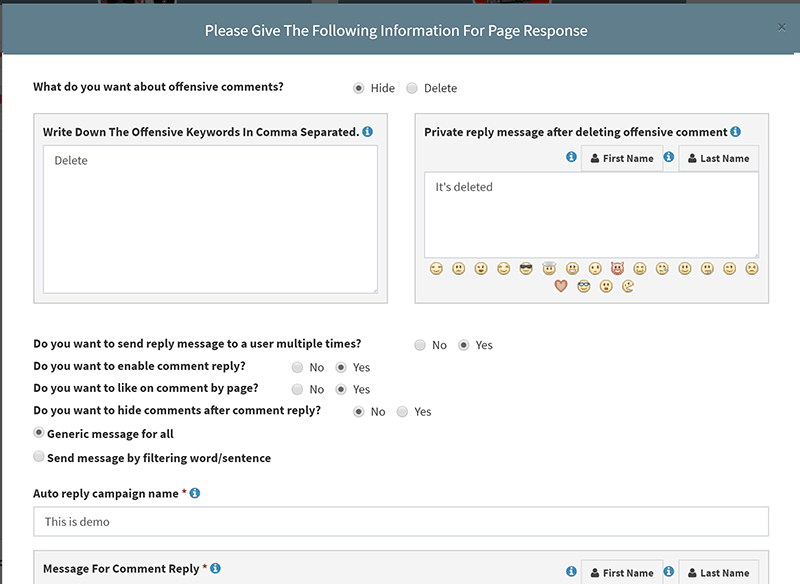Insert the red heart emoji
Image resolution: width=800 pixels, height=584 pixels.
pos(561,286)
